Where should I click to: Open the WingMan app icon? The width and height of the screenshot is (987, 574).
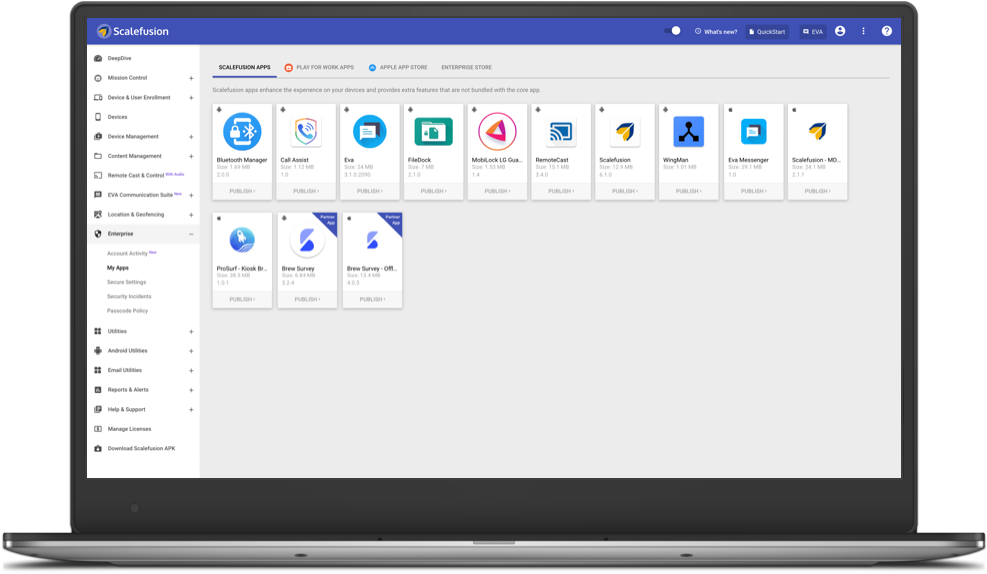point(689,132)
